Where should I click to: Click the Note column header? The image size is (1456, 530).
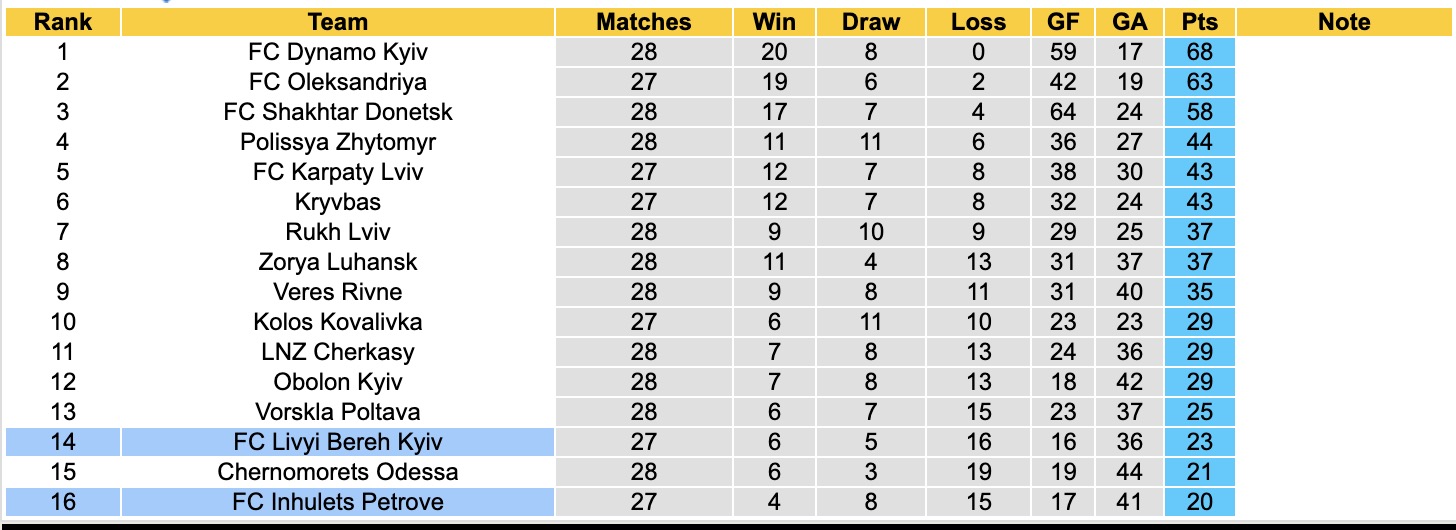(1344, 22)
